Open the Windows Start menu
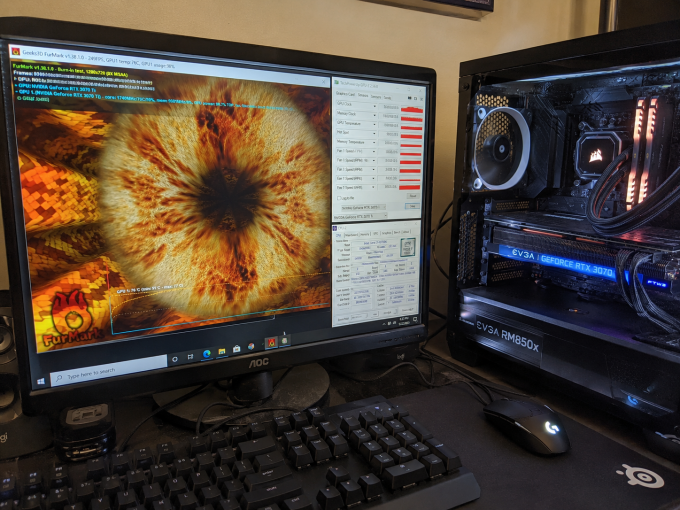Image resolution: width=680 pixels, height=510 pixels. 41,381
